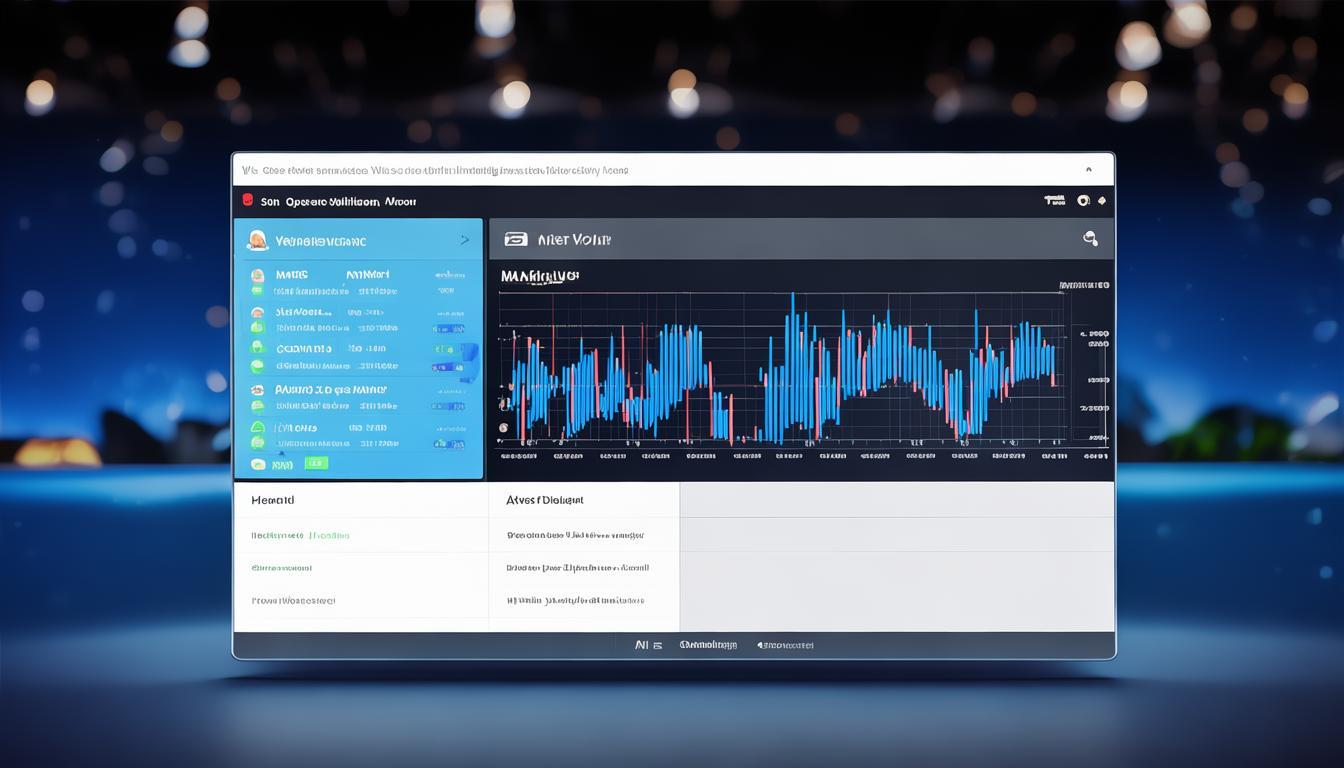Open the first entry under the lower middle column
Viewport: 1344px width, 768px height.
(x=575, y=535)
